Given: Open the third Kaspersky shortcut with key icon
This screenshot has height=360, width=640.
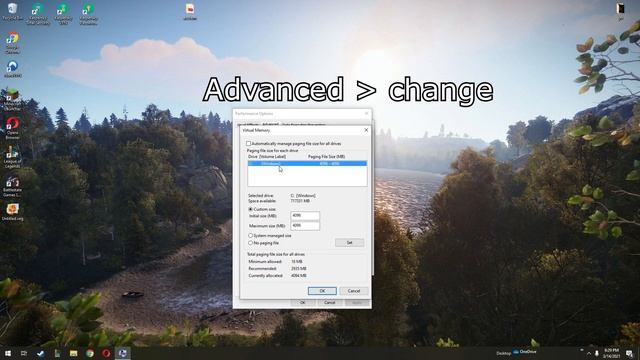Looking at the screenshot, I should coord(88,13).
